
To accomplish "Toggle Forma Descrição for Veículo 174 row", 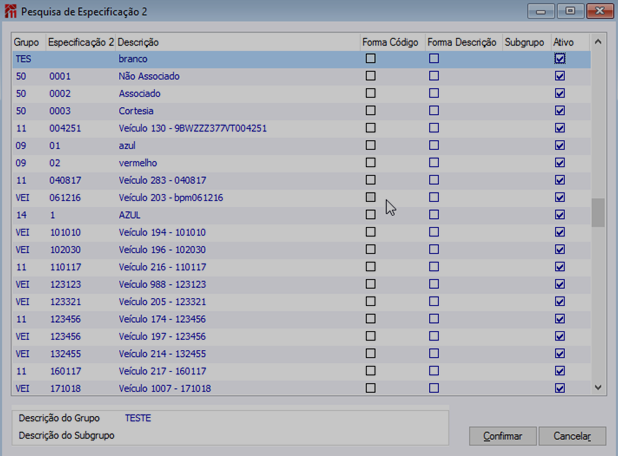I will (x=434, y=319).
